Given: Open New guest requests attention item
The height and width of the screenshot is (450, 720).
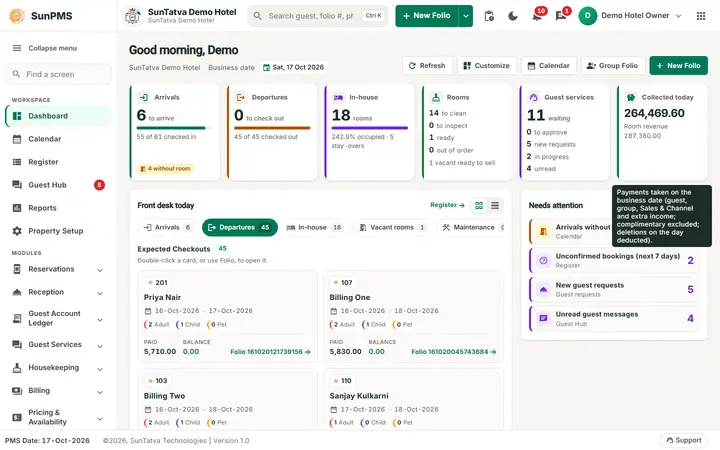Looking at the screenshot, I should 614,289.
